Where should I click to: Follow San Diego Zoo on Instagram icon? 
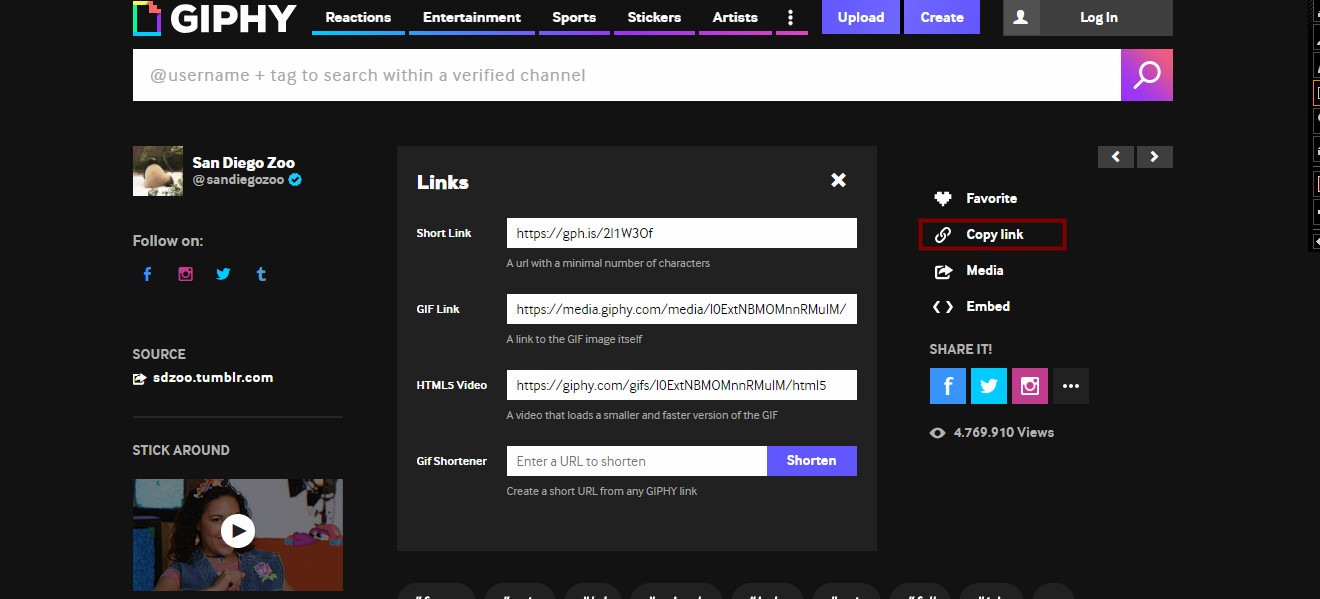[185, 274]
